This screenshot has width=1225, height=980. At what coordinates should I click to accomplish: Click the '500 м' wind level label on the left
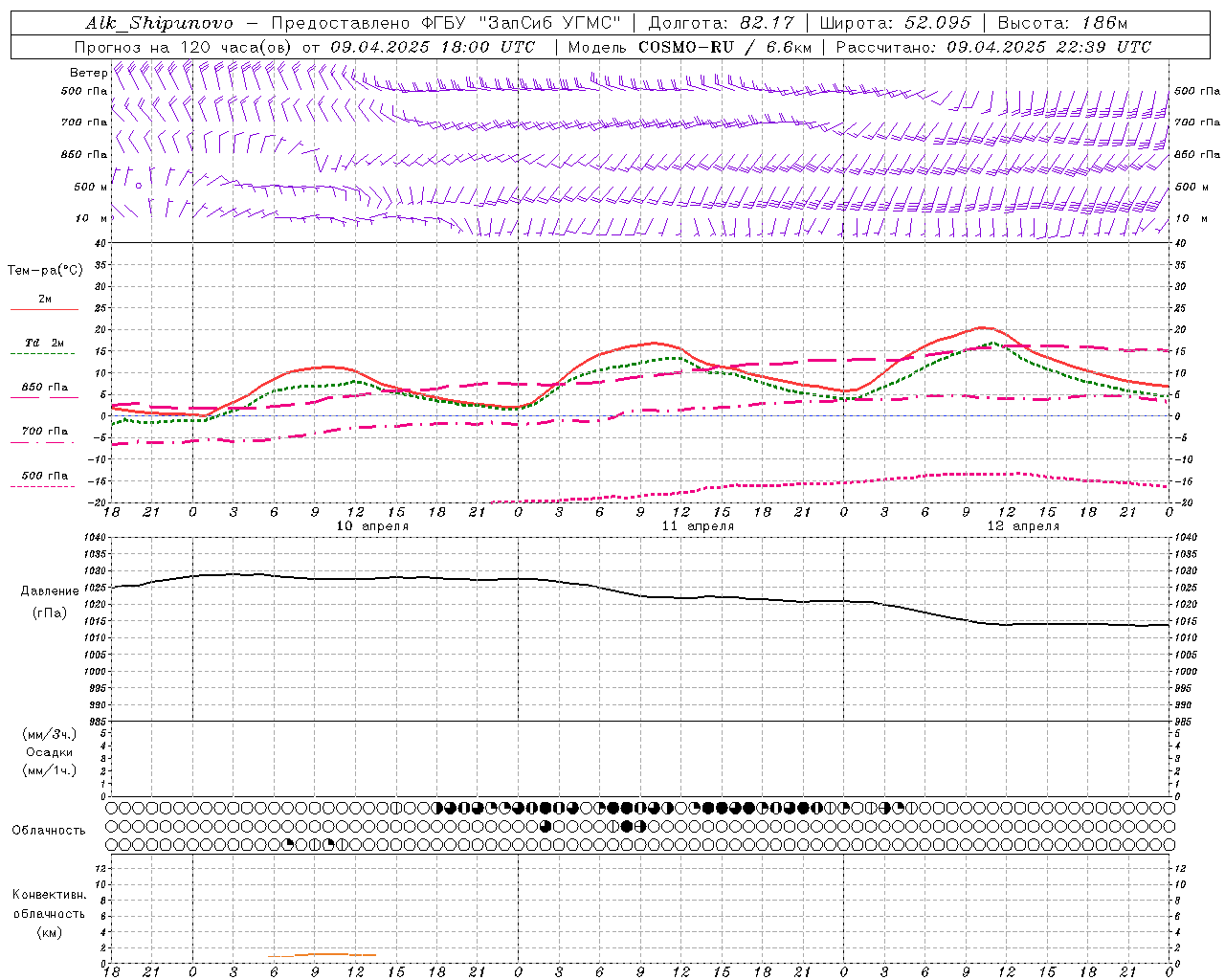coord(90,187)
